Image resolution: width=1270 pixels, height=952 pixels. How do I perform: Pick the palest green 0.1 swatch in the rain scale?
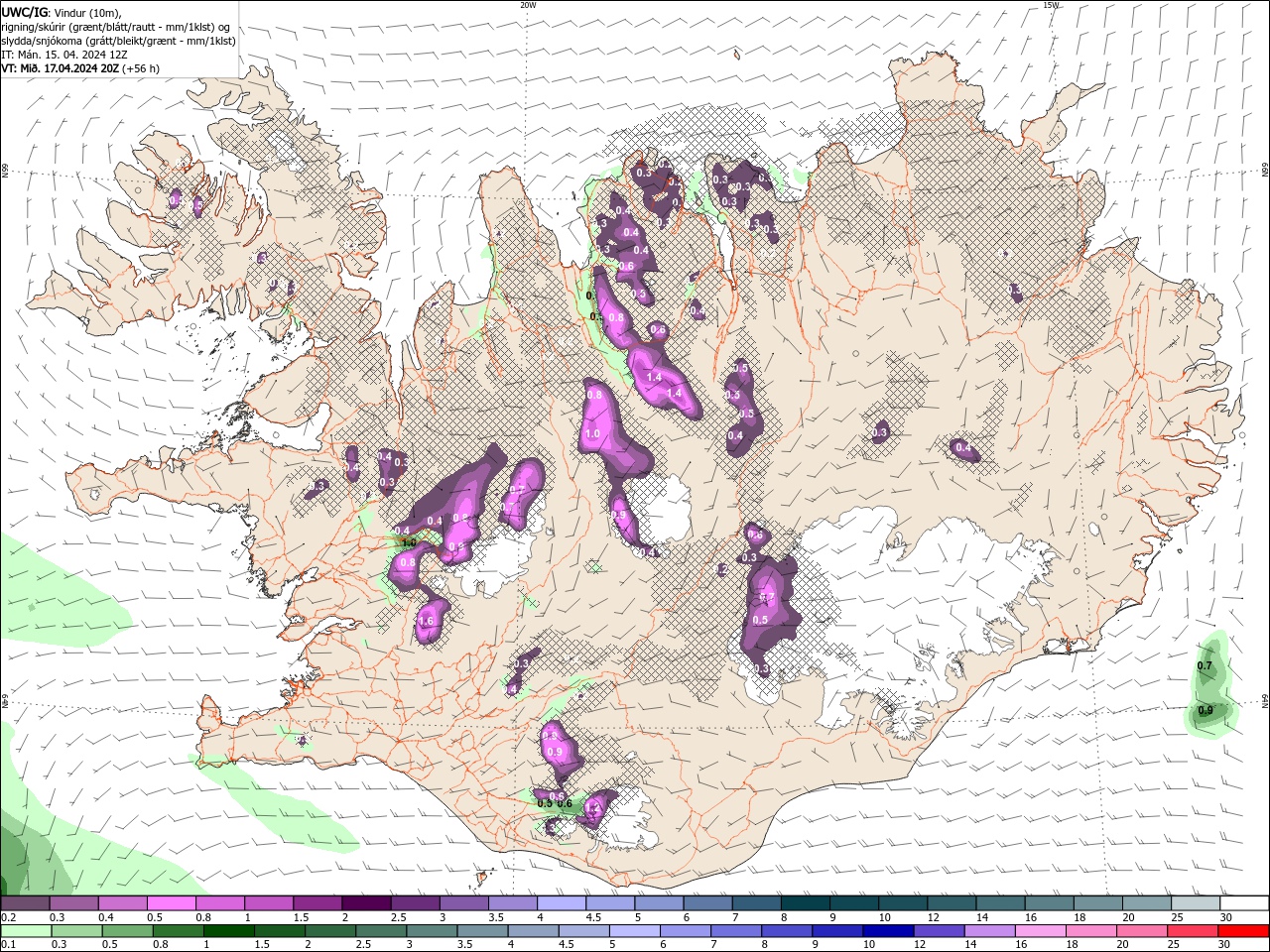click(x=26, y=931)
